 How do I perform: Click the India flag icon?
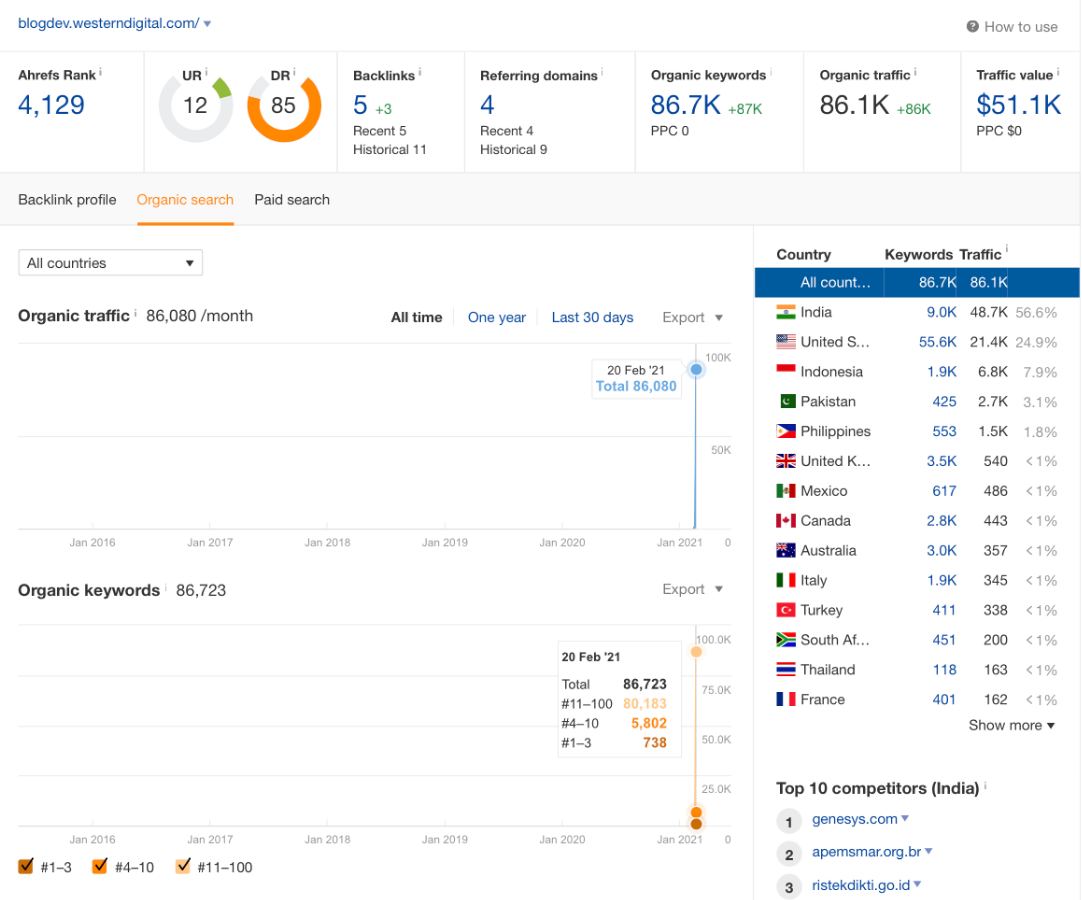pos(785,312)
